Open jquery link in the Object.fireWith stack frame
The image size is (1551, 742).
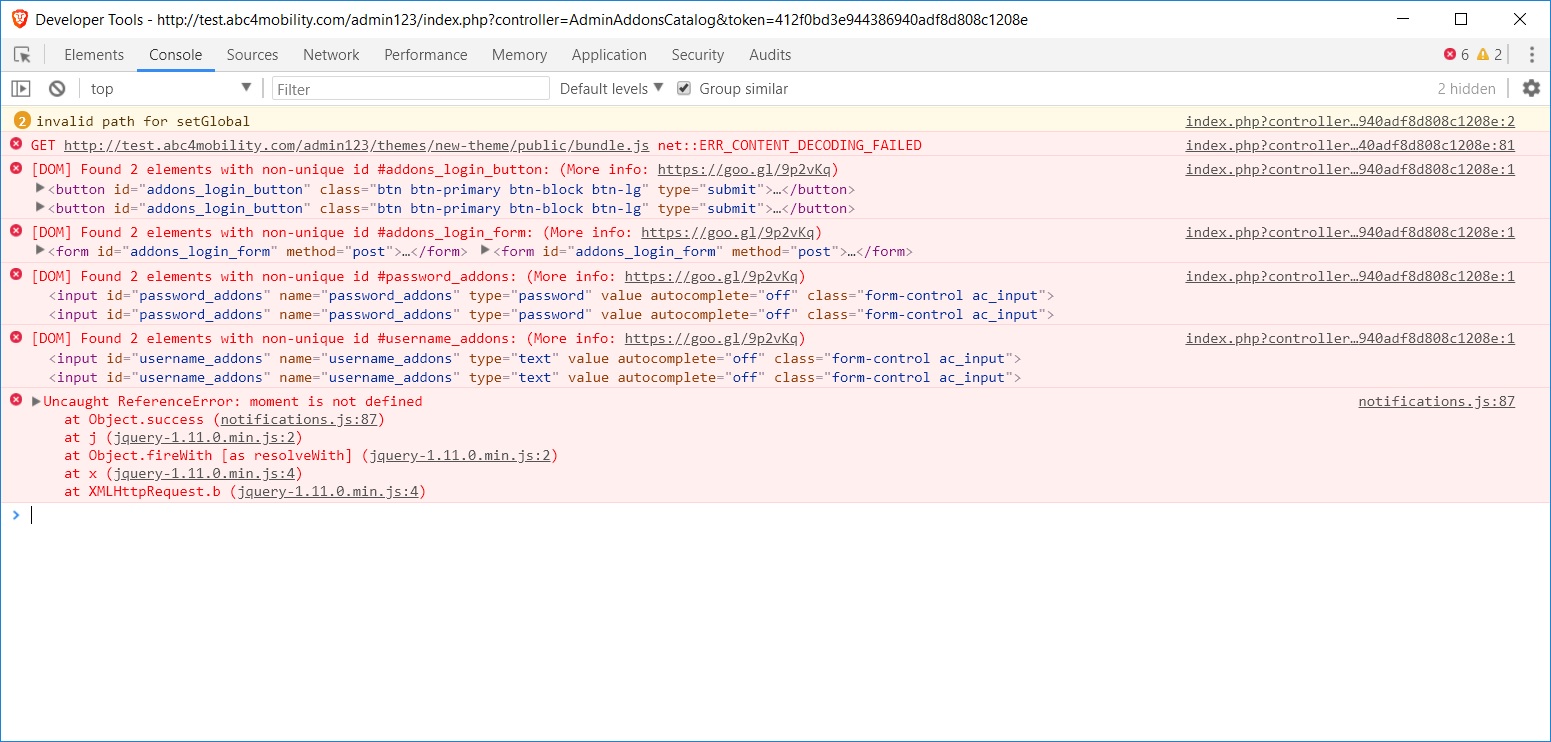[459, 455]
